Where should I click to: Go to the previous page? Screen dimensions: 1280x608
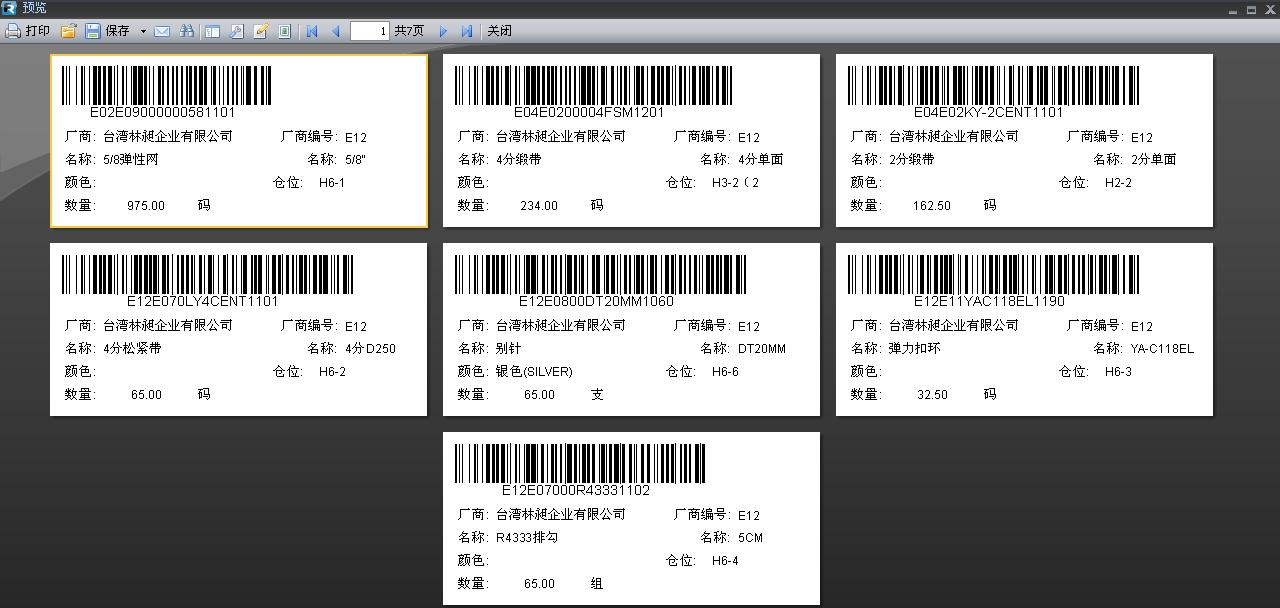point(335,31)
